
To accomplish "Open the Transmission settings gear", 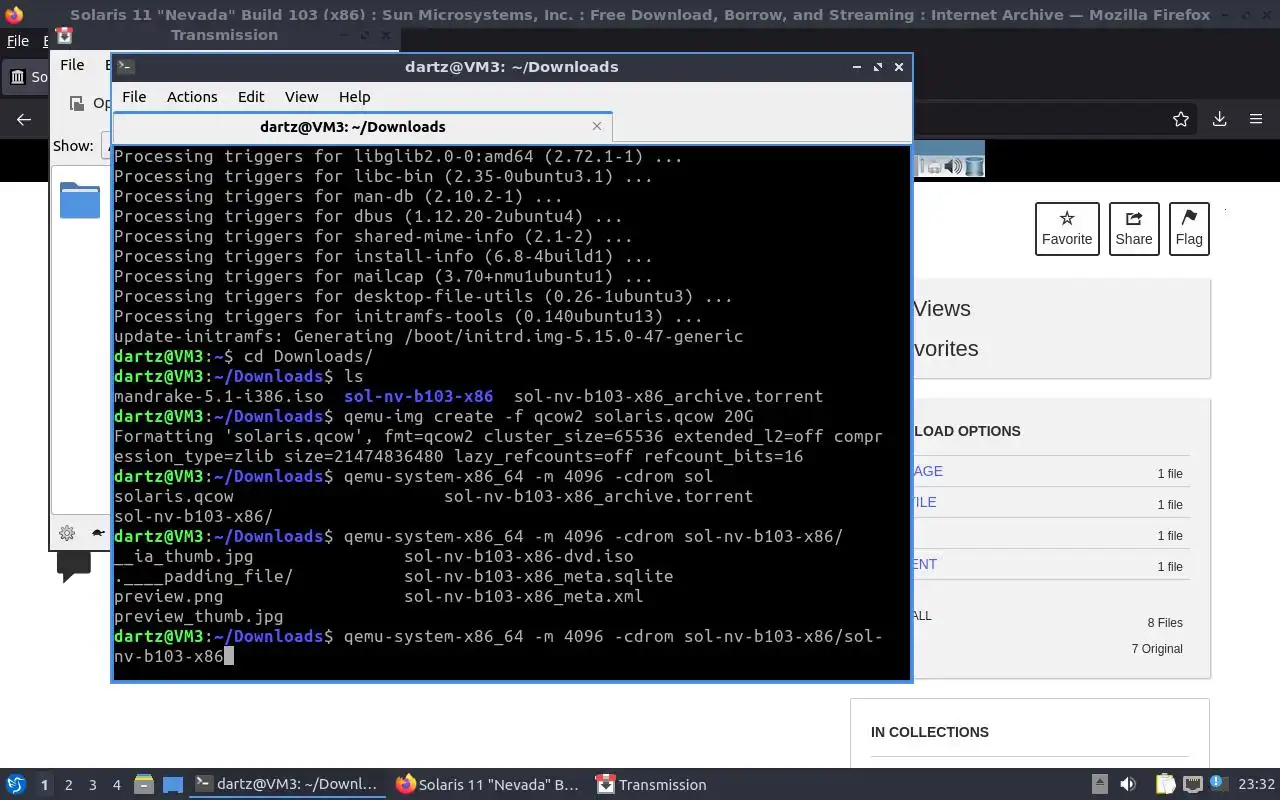I will click(x=67, y=533).
